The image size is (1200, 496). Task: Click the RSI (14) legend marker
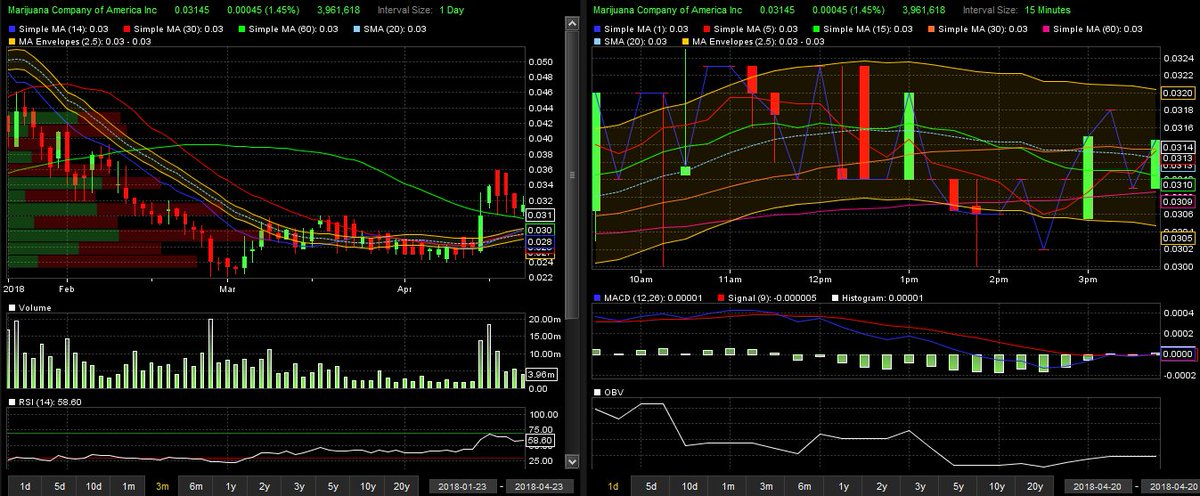[12, 401]
